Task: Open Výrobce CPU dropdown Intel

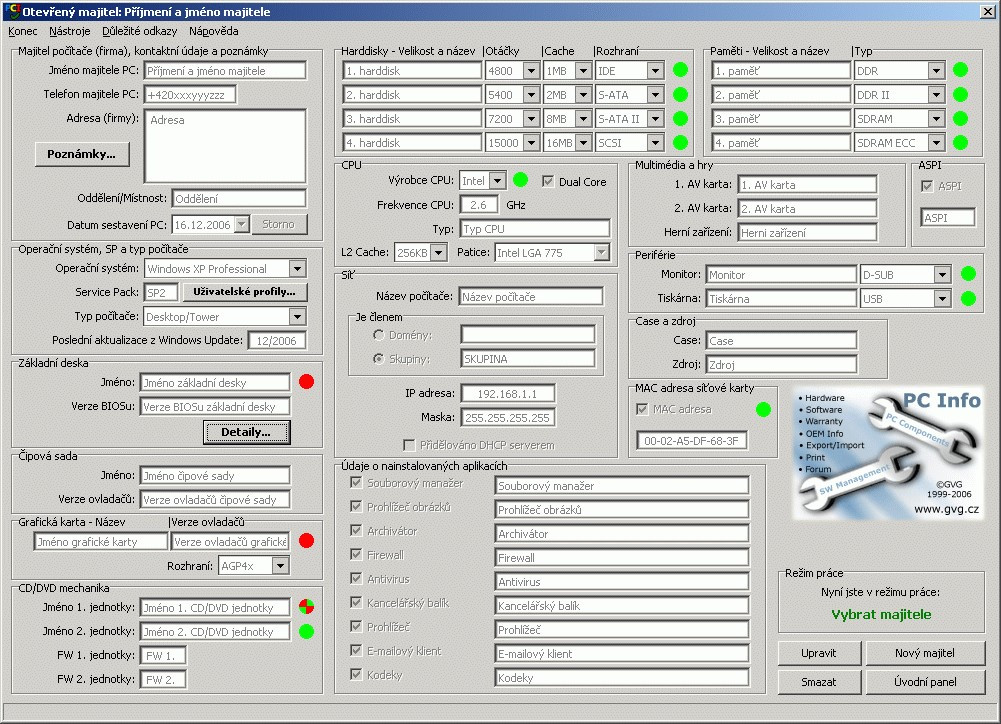Action: pyautogui.click(x=497, y=181)
